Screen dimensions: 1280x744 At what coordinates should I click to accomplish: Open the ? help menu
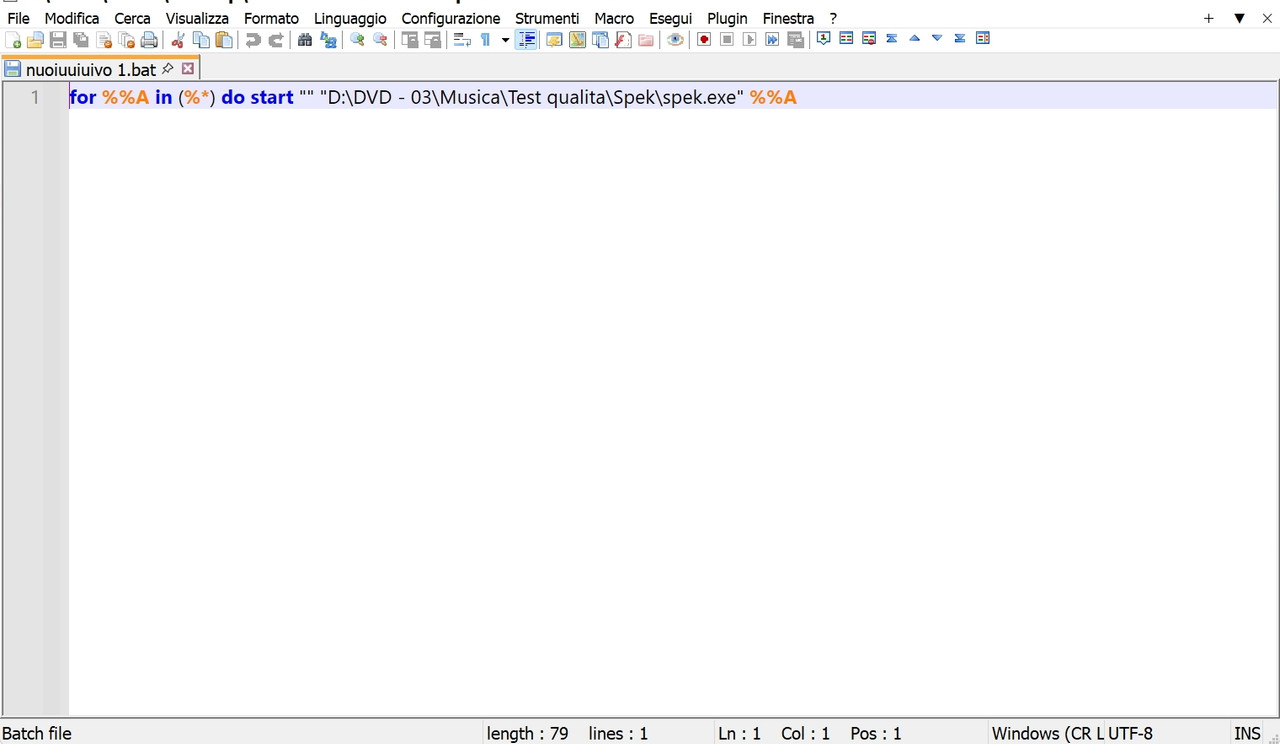pyautogui.click(x=833, y=18)
